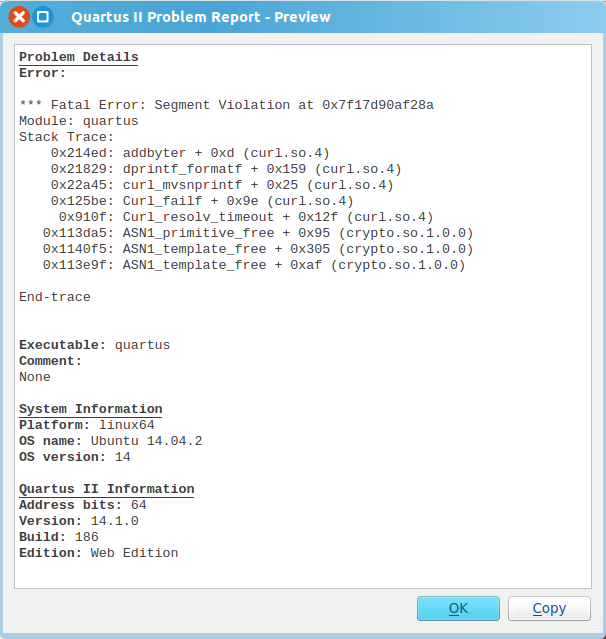Image resolution: width=606 pixels, height=639 pixels.
Task: Click the 'End-trace' text
Action: click(x=55, y=297)
